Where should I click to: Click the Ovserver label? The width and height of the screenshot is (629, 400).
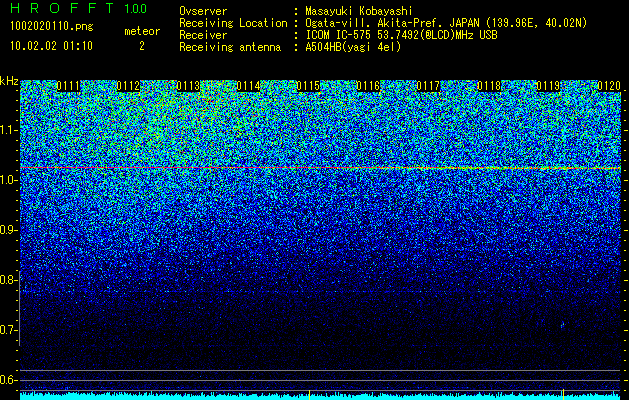click(x=203, y=11)
